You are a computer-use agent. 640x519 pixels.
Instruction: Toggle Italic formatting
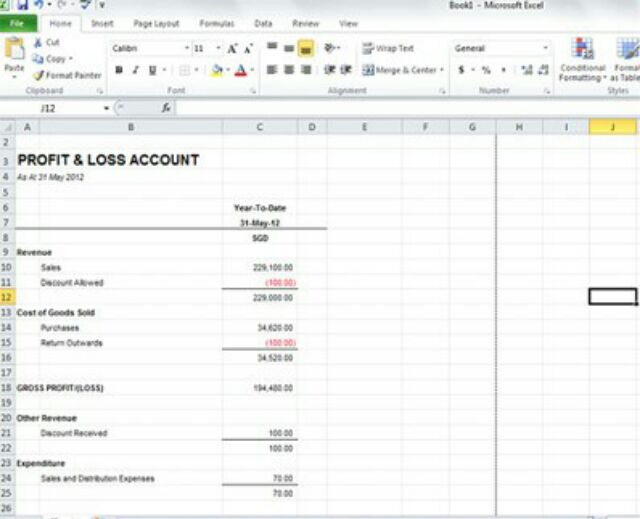pyautogui.click(x=136, y=70)
